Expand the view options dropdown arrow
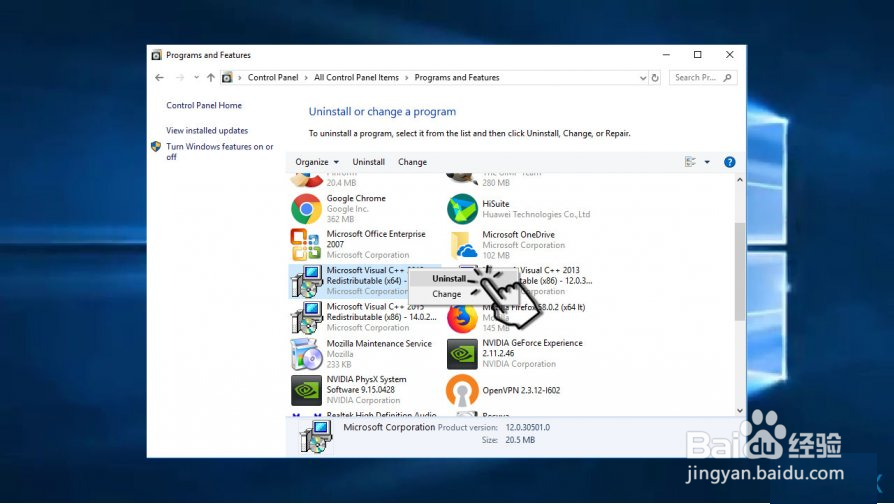Viewport: 894px width, 504px height. [707, 162]
